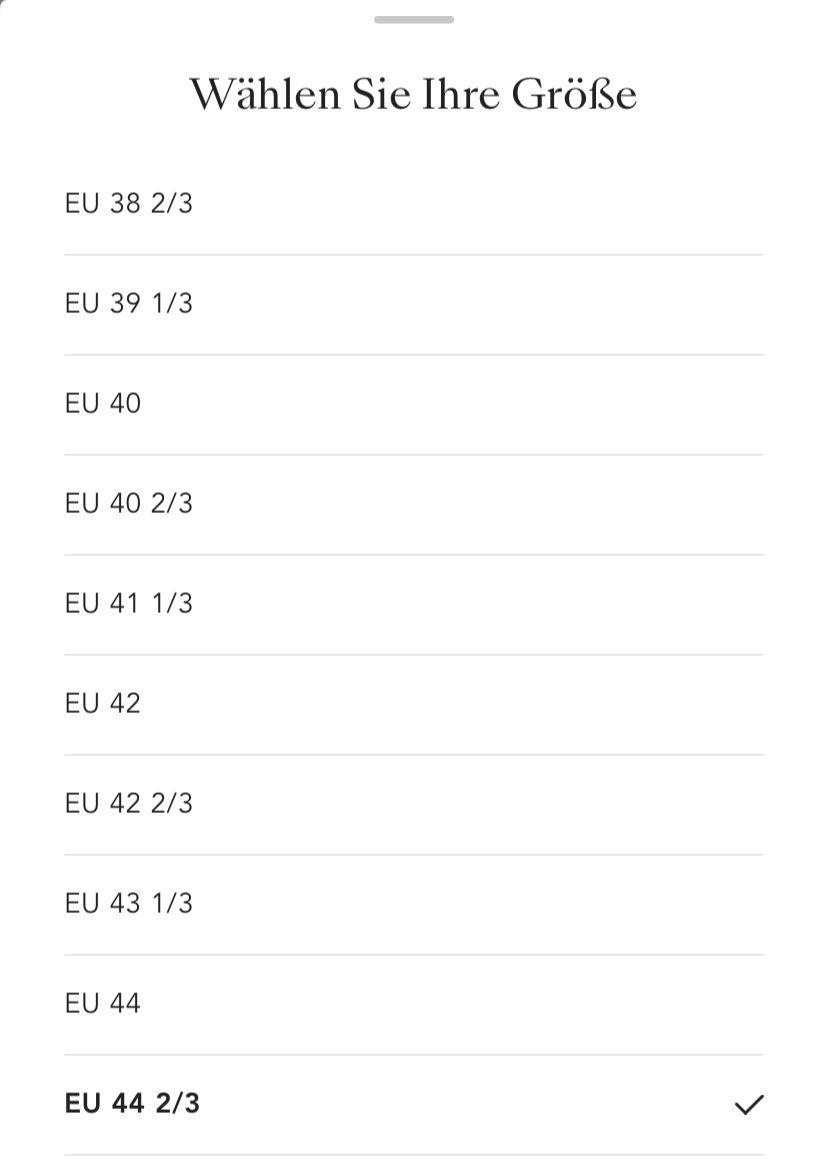Tap the drag handle atop the sheet
This screenshot has width=822, height=1170.
coord(413,19)
